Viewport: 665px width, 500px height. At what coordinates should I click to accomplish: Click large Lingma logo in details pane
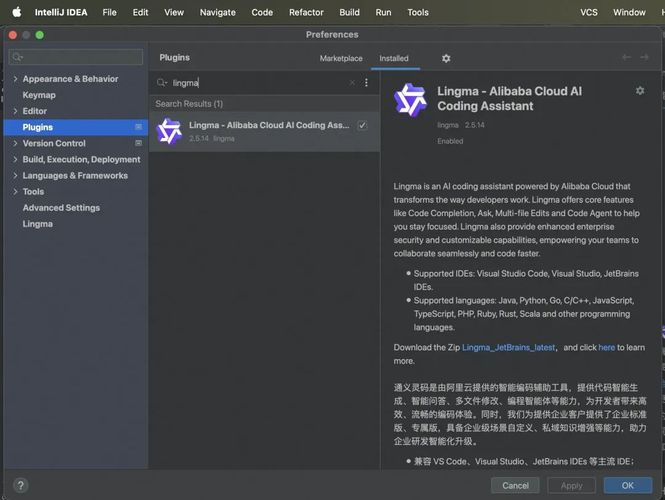[x=410, y=100]
